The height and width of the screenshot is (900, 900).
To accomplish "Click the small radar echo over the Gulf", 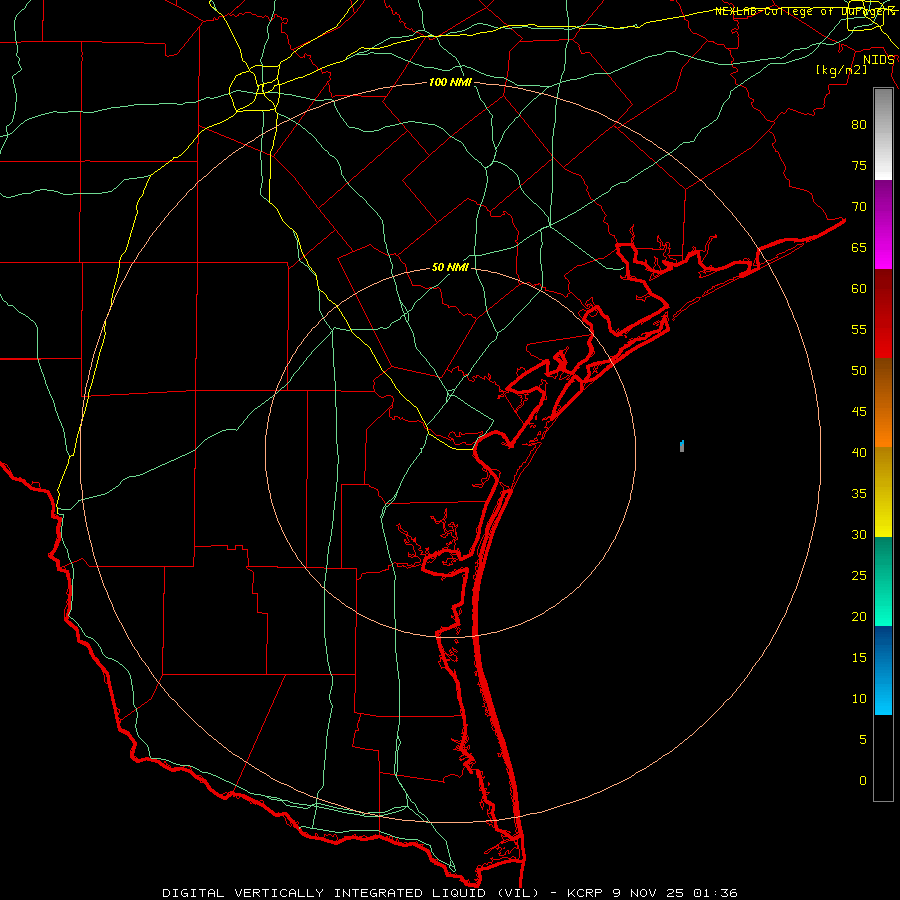I will click(681, 446).
